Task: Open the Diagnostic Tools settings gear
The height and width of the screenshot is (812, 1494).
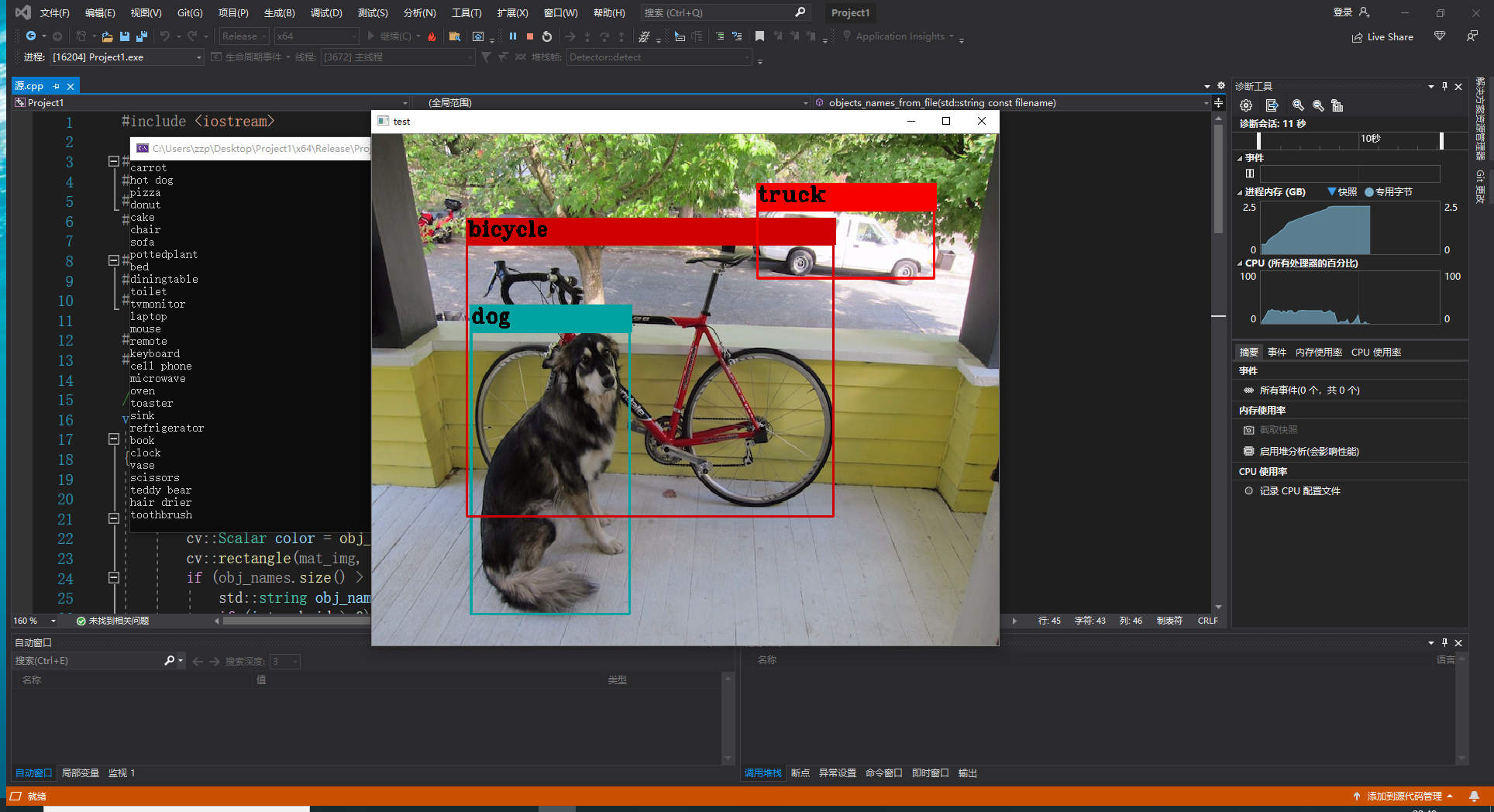Action: tap(1246, 105)
